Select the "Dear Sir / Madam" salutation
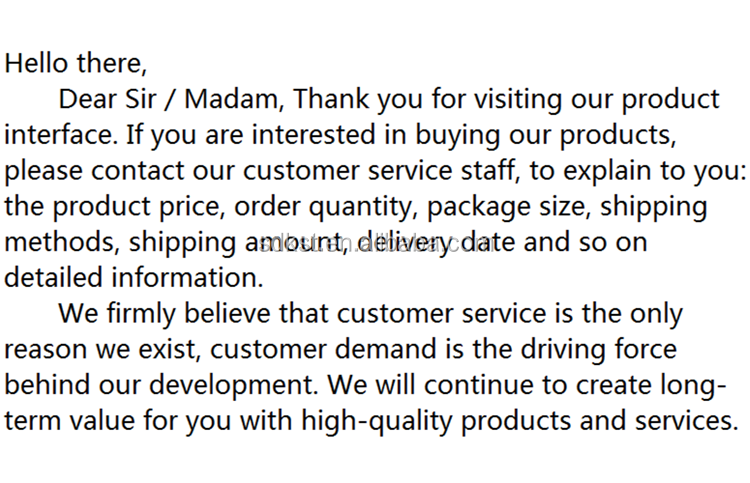 click(x=171, y=99)
